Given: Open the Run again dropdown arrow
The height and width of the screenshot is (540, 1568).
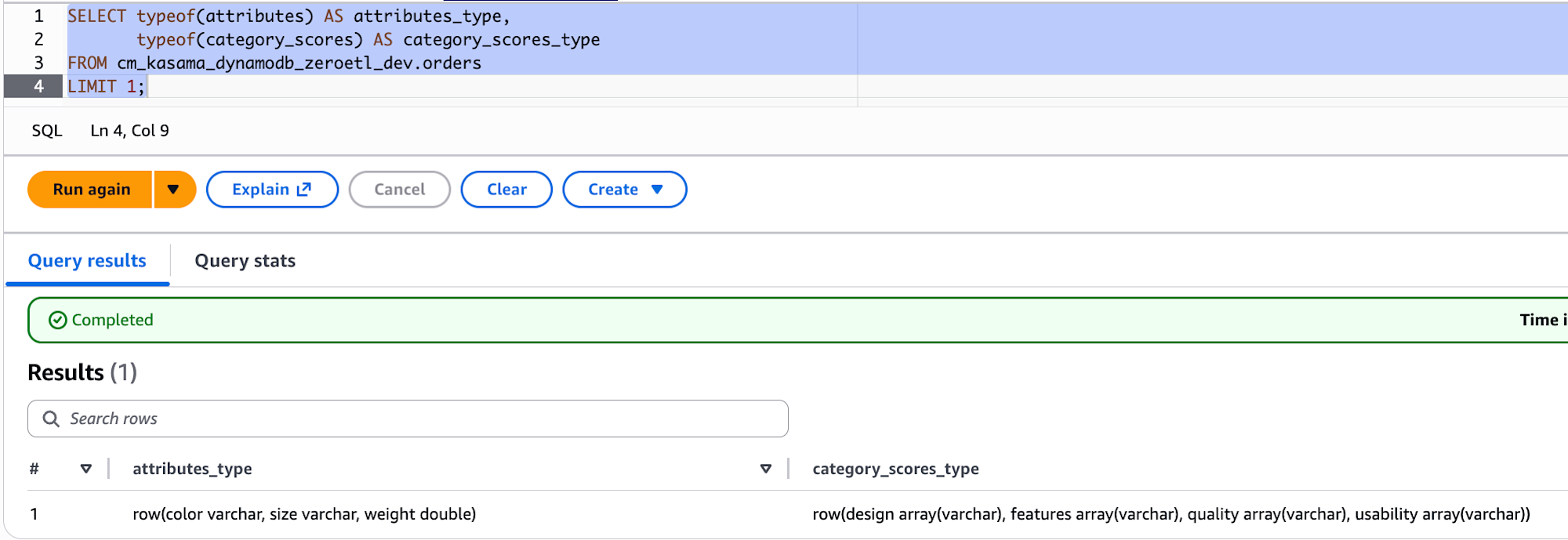Looking at the screenshot, I should pyautogui.click(x=174, y=190).
